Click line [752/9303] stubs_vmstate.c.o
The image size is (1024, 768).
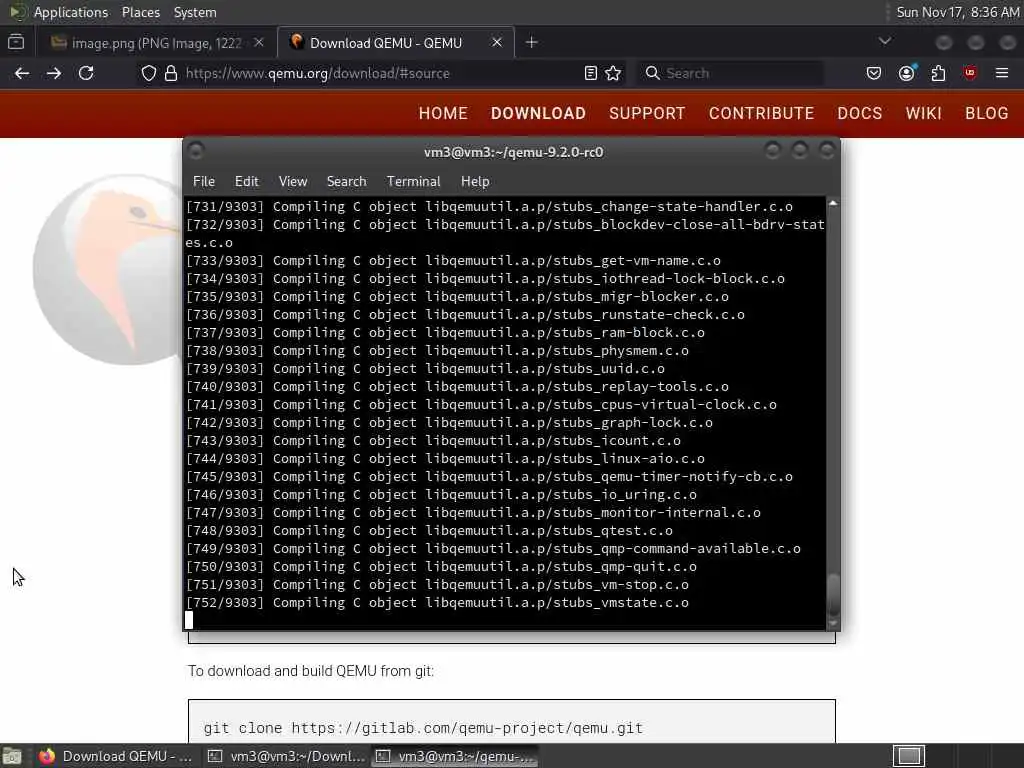click(x=437, y=603)
